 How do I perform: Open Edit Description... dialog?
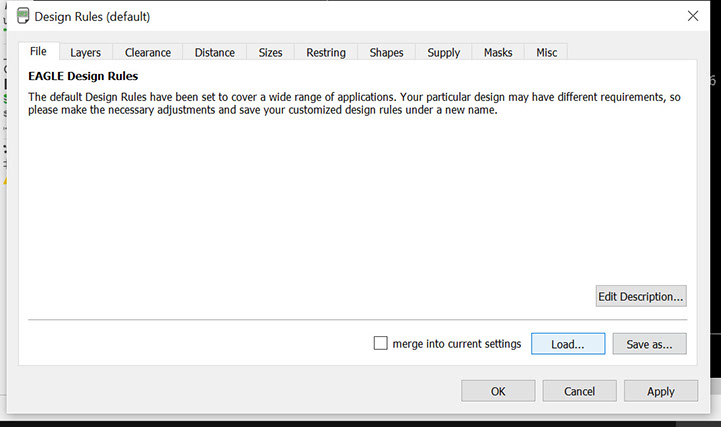click(641, 296)
